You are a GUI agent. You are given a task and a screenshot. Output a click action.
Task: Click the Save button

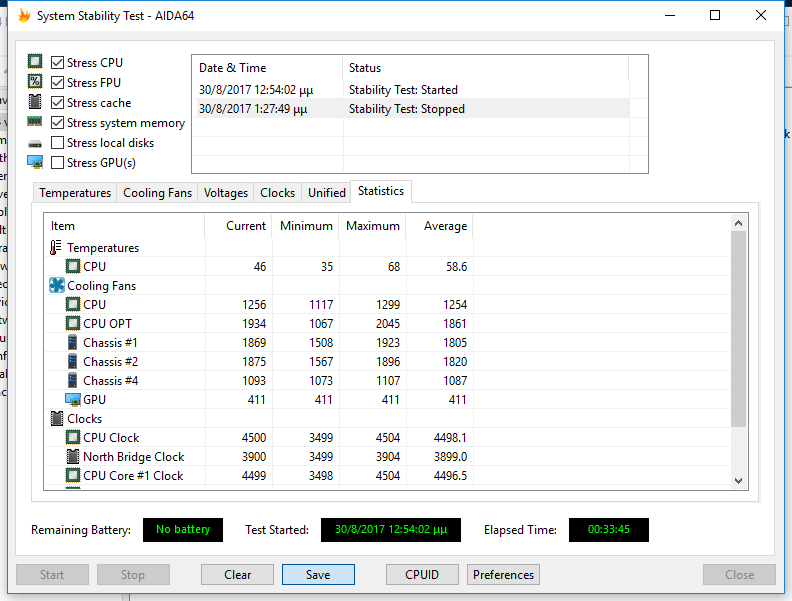(x=318, y=575)
